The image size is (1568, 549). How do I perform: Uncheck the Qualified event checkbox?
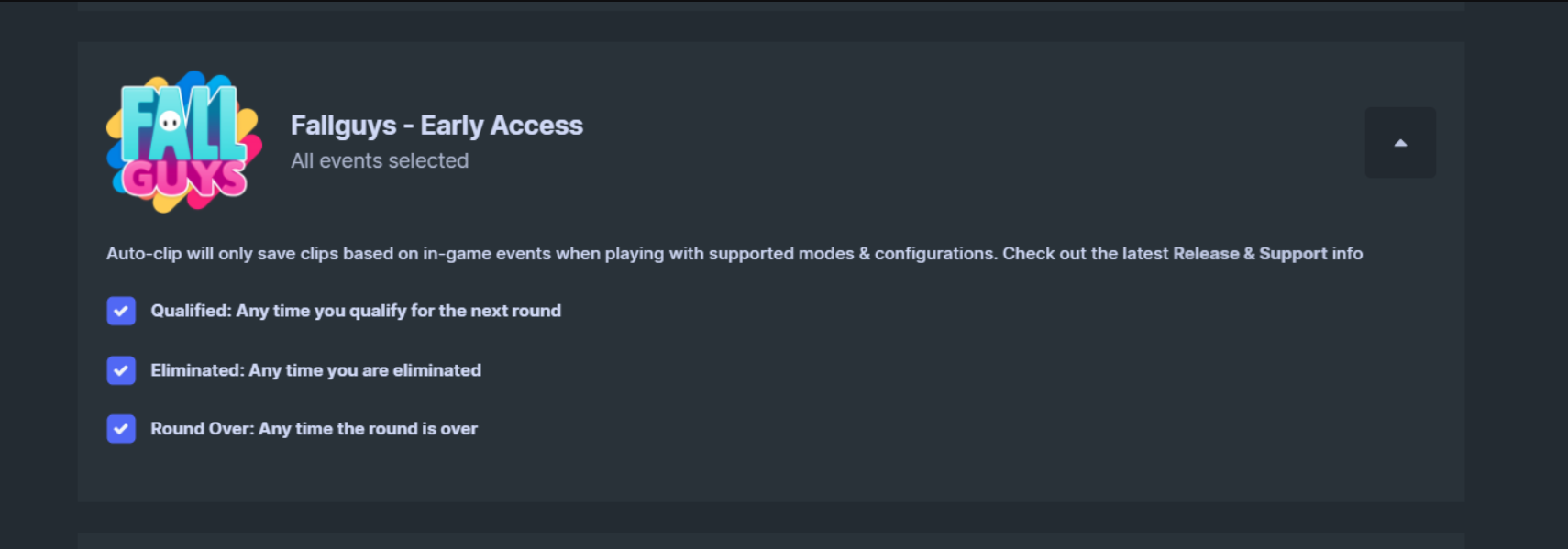(121, 311)
